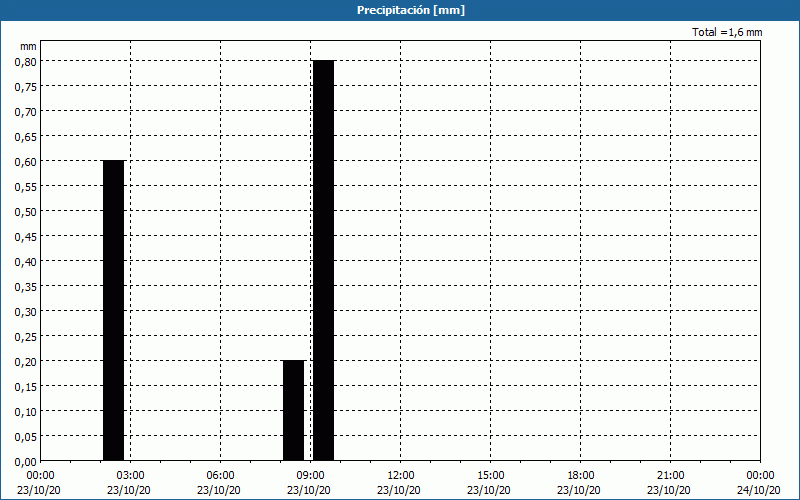Screen dimensions: 800x500
Task: Select the 0,15 y-axis value
Action: click(x=26, y=387)
